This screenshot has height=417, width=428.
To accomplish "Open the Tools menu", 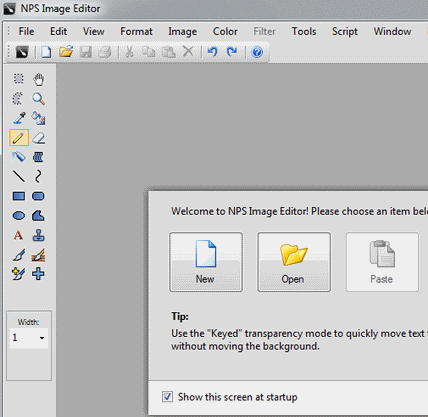I will coord(304,31).
